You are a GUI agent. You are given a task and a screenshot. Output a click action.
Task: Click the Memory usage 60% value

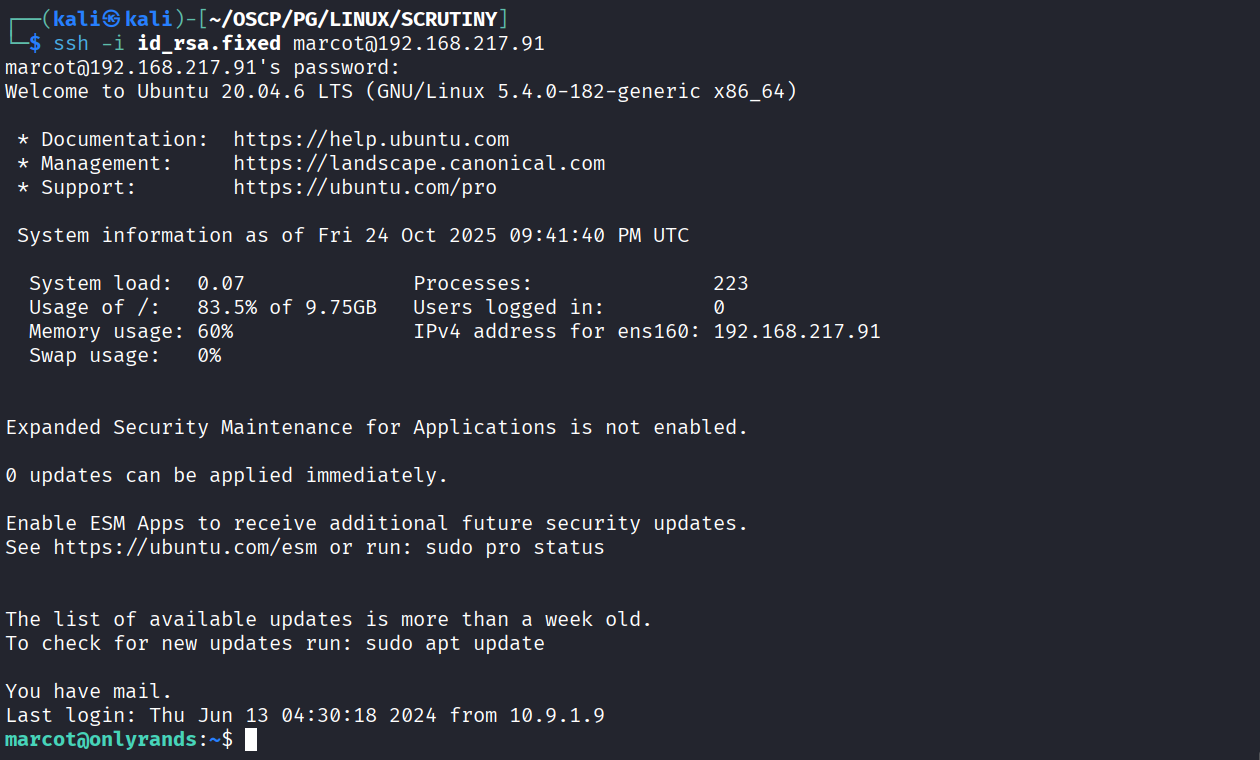[x=215, y=331]
